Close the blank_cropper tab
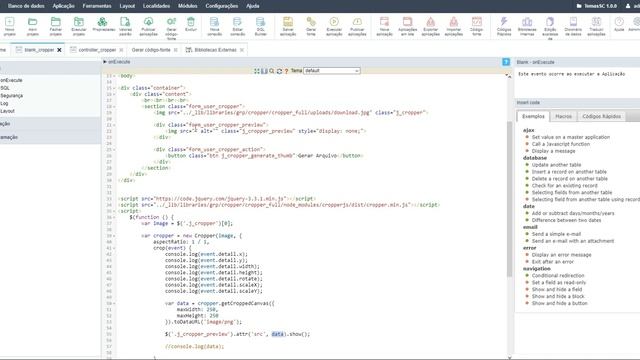 tap(59, 50)
